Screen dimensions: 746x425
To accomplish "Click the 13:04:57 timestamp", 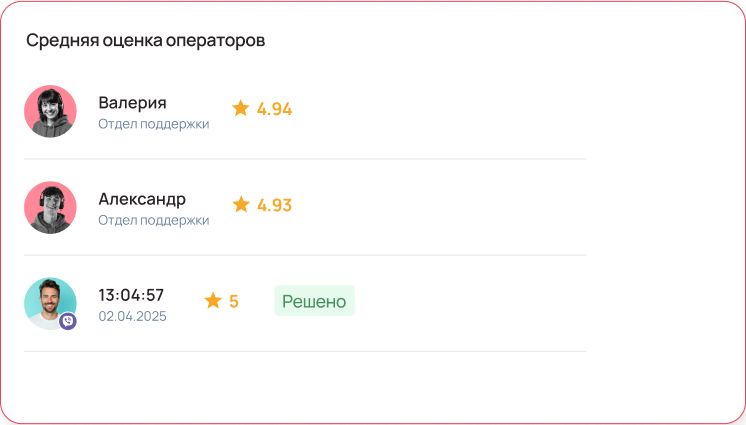I will pyautogui.click(x=131, y=295).
